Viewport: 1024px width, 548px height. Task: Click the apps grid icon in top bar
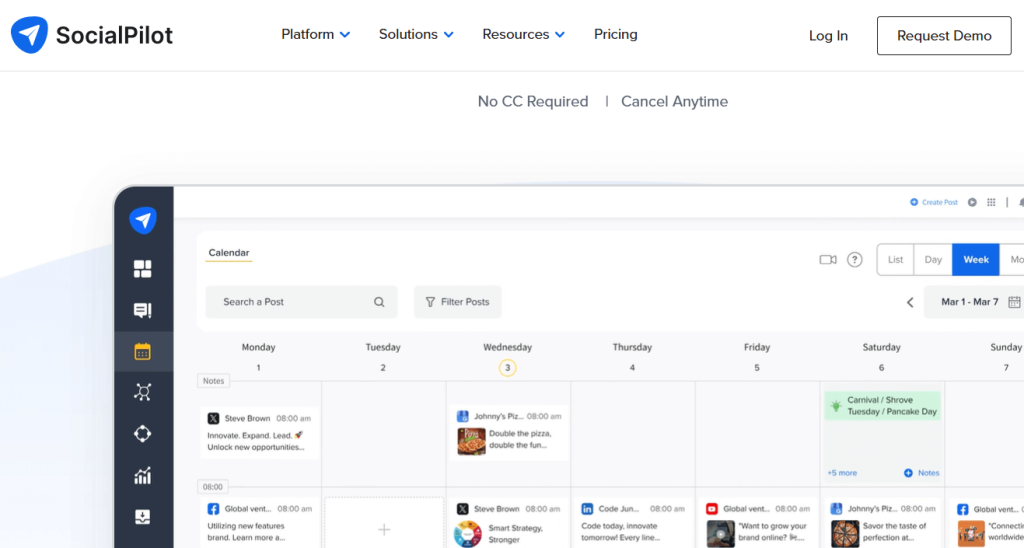tap(991, 202)
